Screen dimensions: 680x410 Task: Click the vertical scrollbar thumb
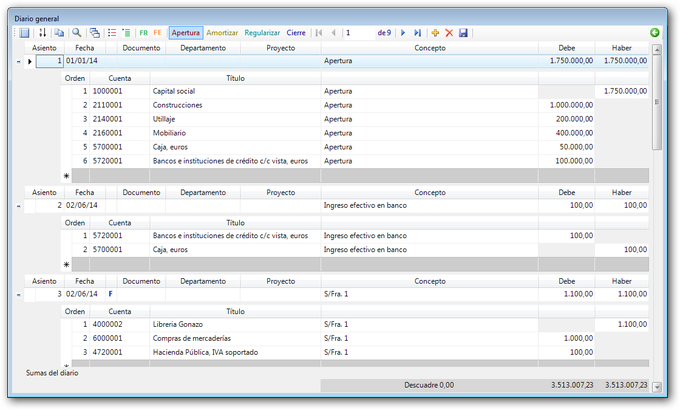coord(657,102)
